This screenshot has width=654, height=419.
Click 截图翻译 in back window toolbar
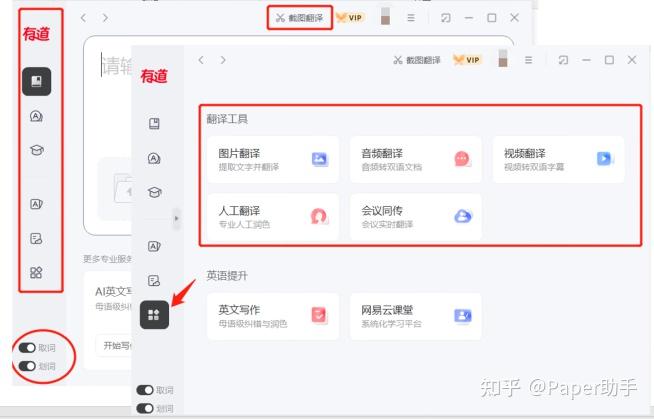pos(299,18)
